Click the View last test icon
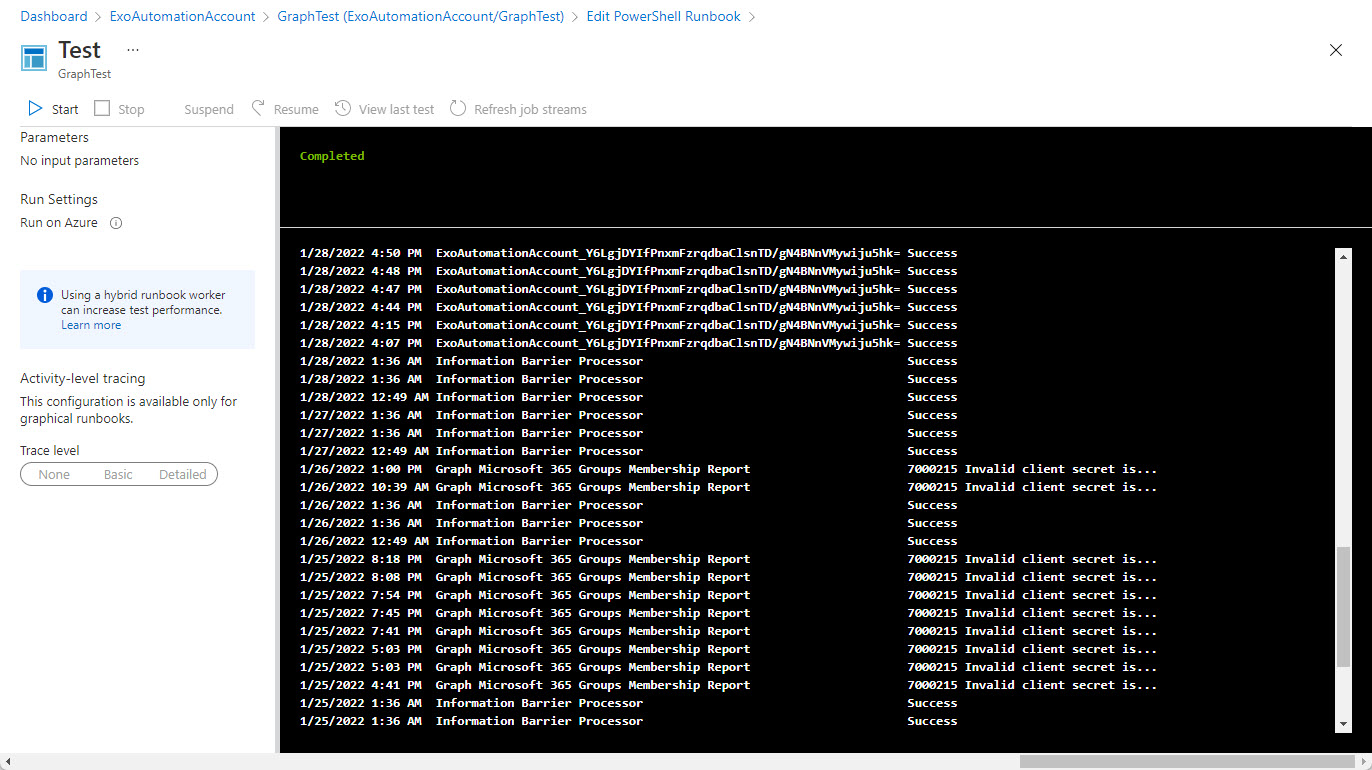The image size is (1372, 770). (x=342, y=108)
